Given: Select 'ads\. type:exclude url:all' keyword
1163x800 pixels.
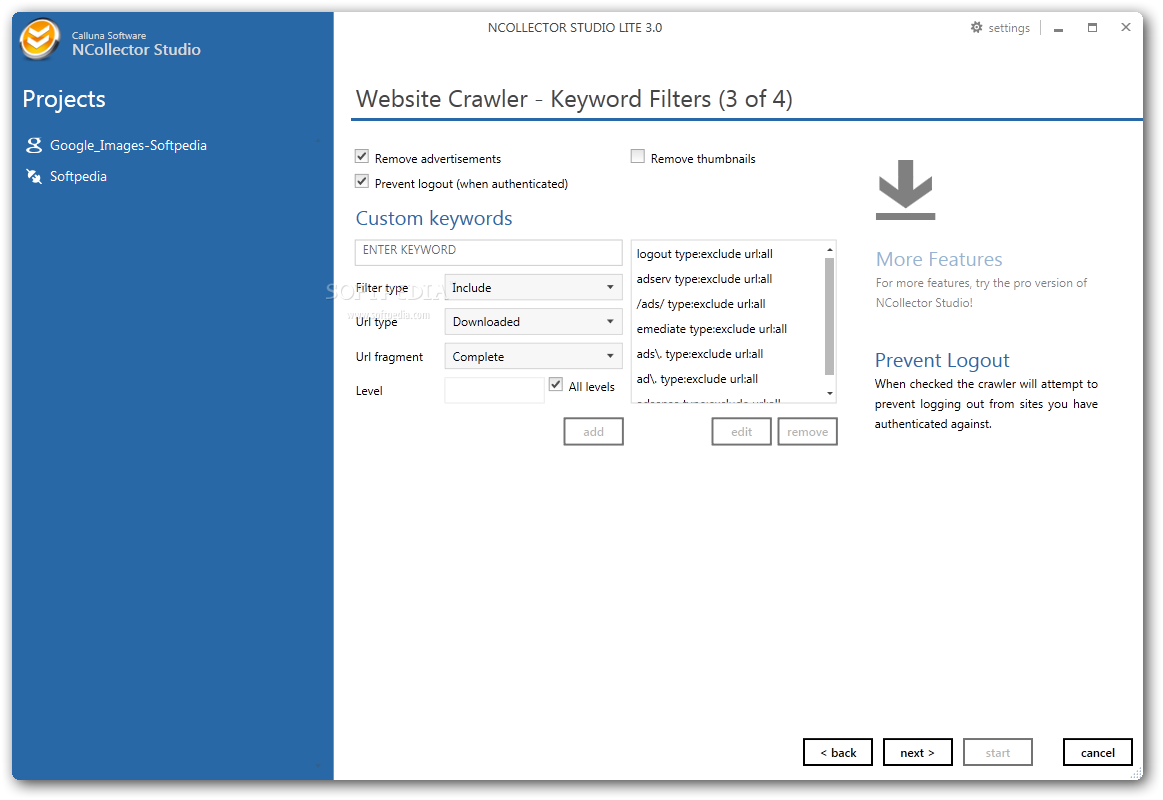Looking at the screenshot, I should pos(699,354).
